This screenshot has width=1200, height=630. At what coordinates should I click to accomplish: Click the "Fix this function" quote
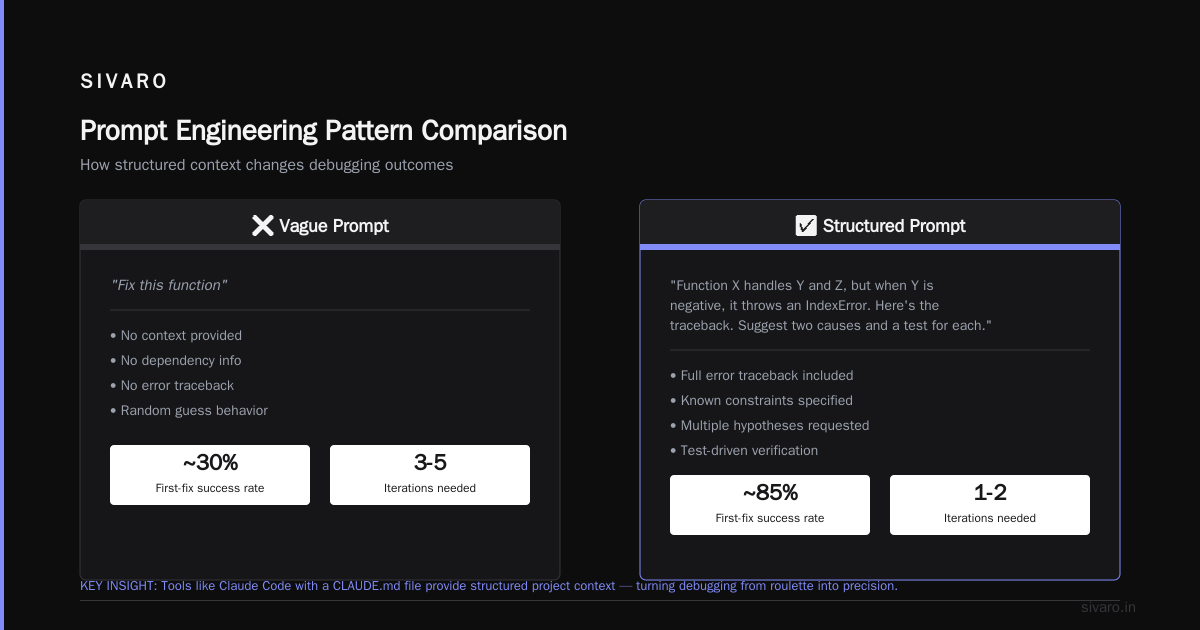click(169, 285)
